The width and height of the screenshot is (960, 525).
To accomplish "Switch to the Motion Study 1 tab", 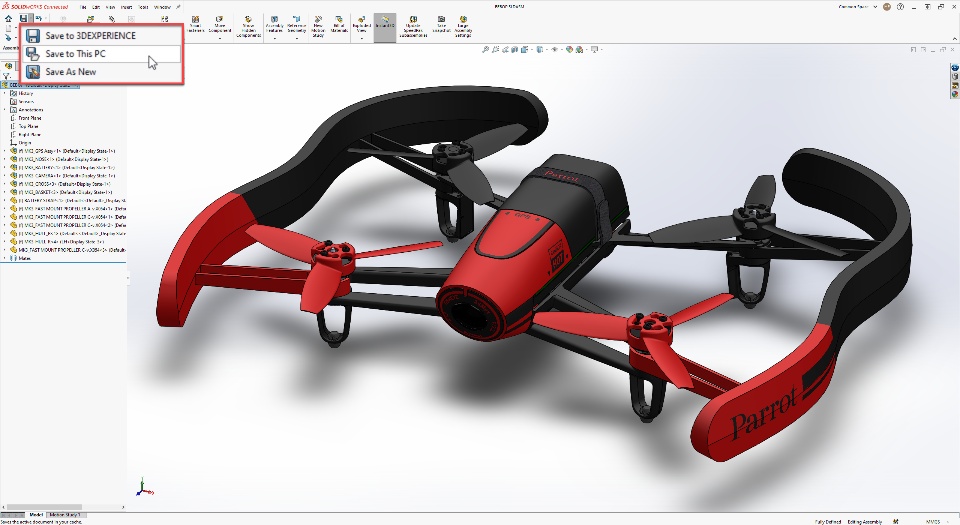I will tap(65, 515).
